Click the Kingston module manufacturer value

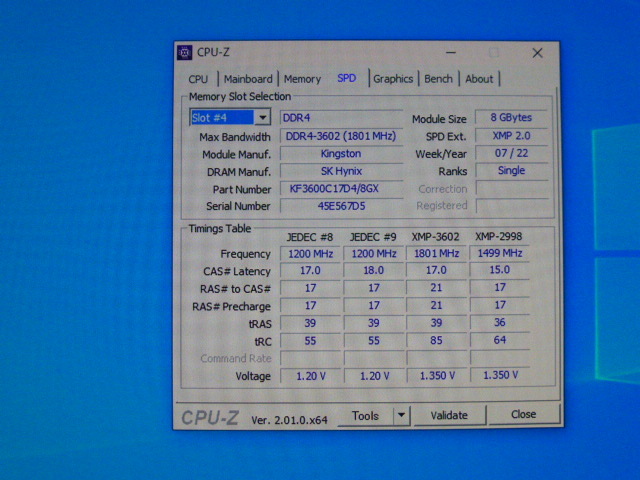coord(341,153)
